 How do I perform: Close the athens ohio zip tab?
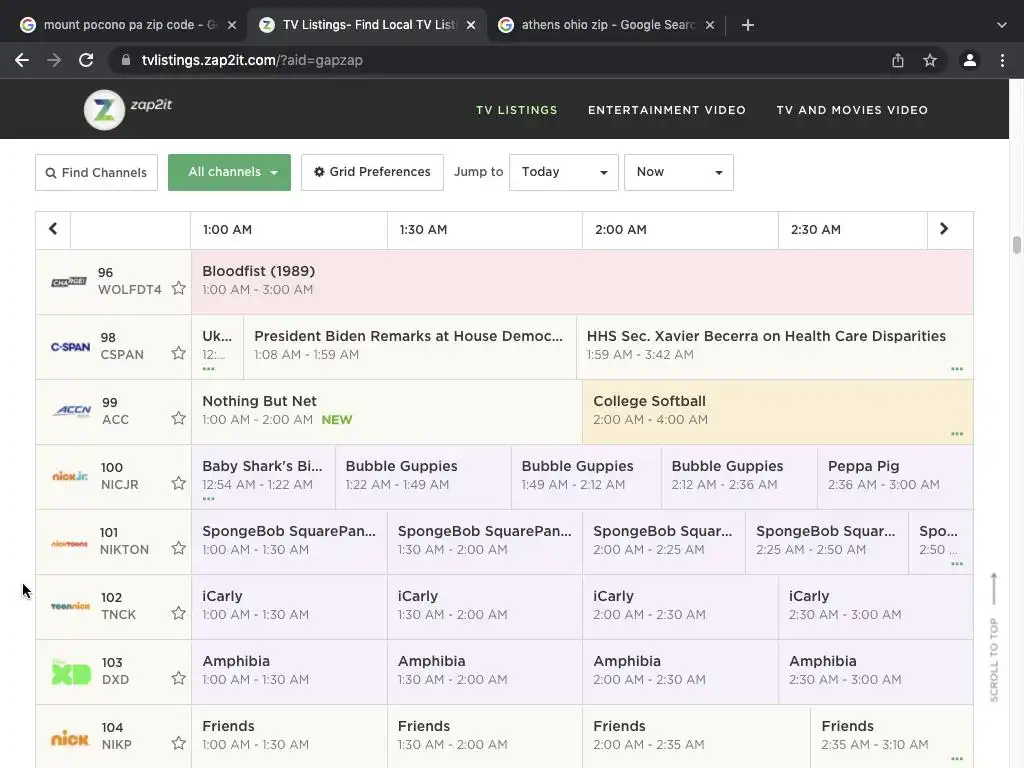710,25
